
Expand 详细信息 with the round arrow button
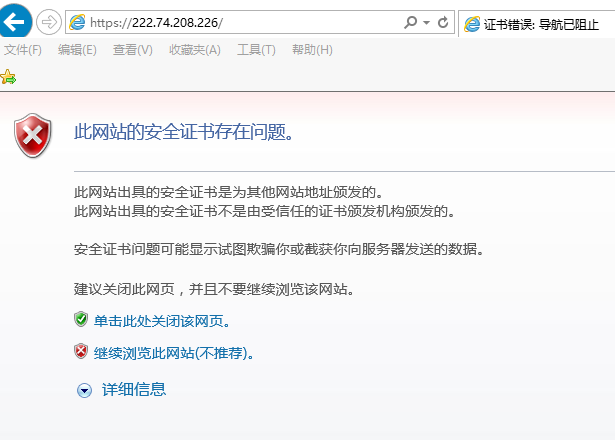pos(84,391)
